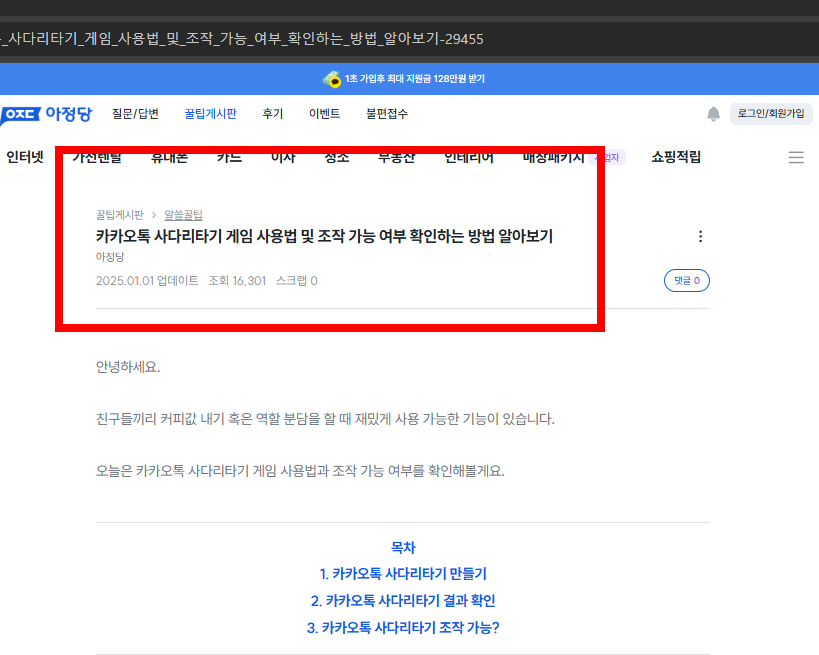This screenshot has width=819, height=655.
Task: Switch to the 이벤트 tab
Action: pos(322,114)
